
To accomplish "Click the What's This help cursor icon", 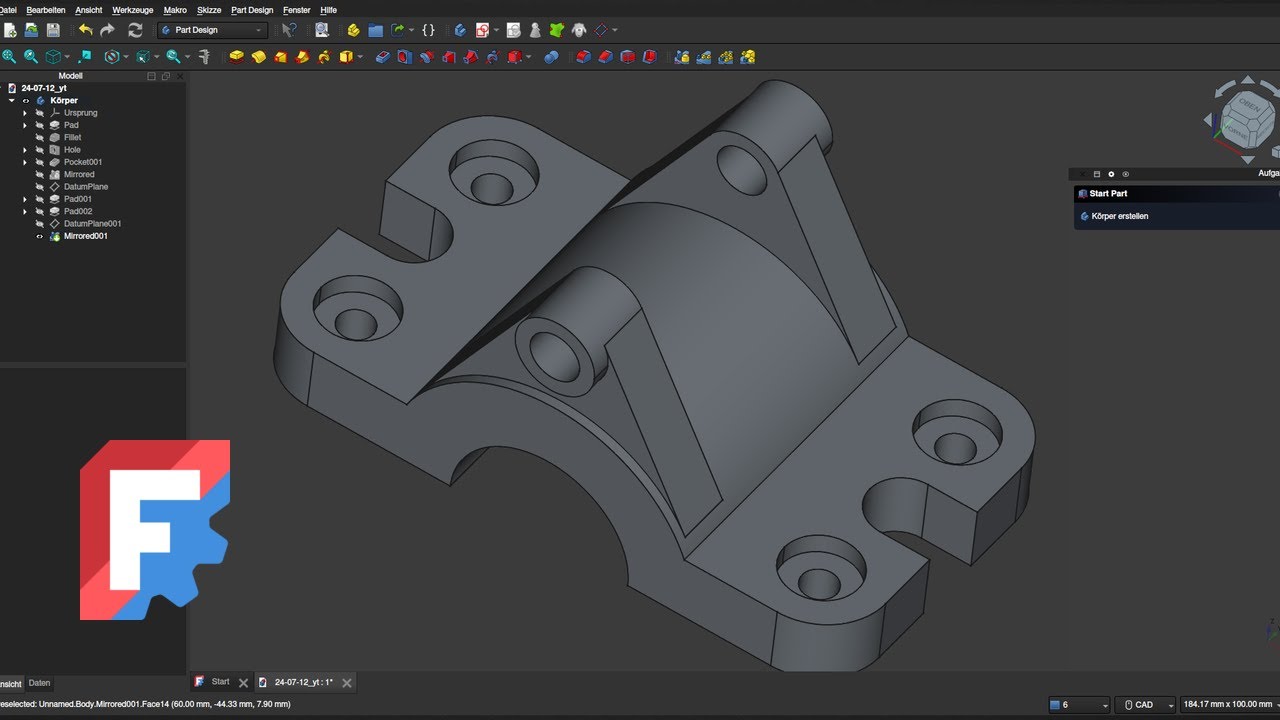I will pos(289,30).
